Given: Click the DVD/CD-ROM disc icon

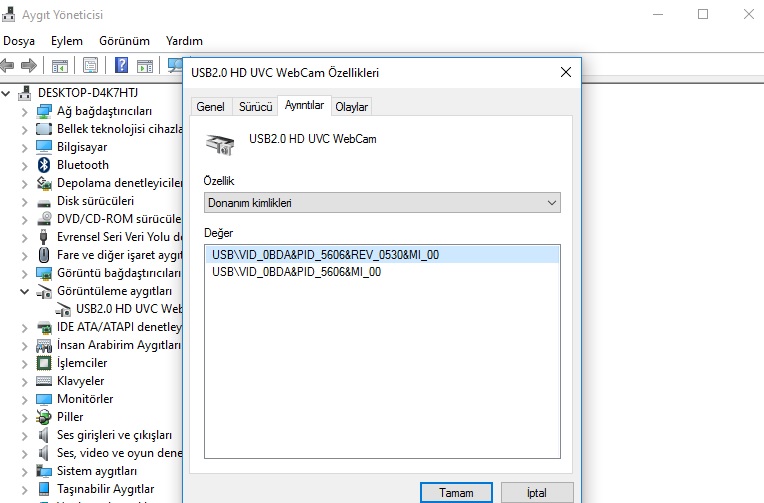Looking at the screenshot, I should (44, 218).
